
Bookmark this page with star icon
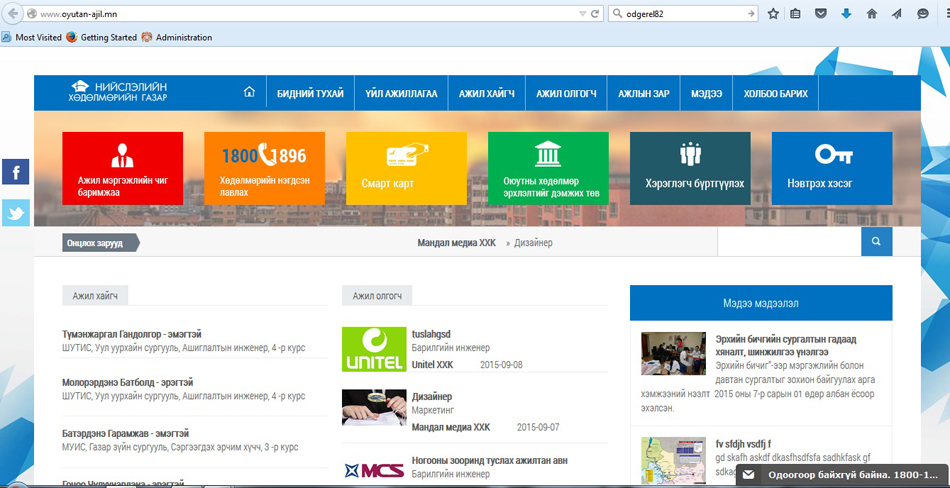click(773, 14)
